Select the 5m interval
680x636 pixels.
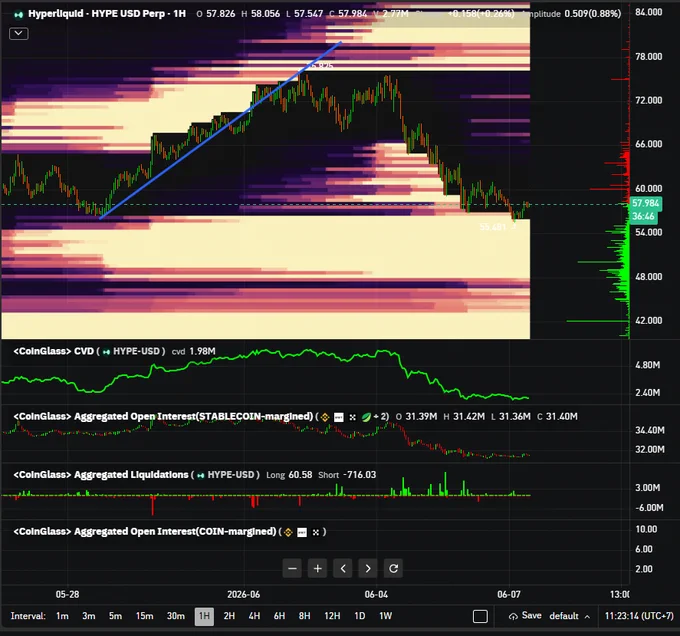coord(115,616)
